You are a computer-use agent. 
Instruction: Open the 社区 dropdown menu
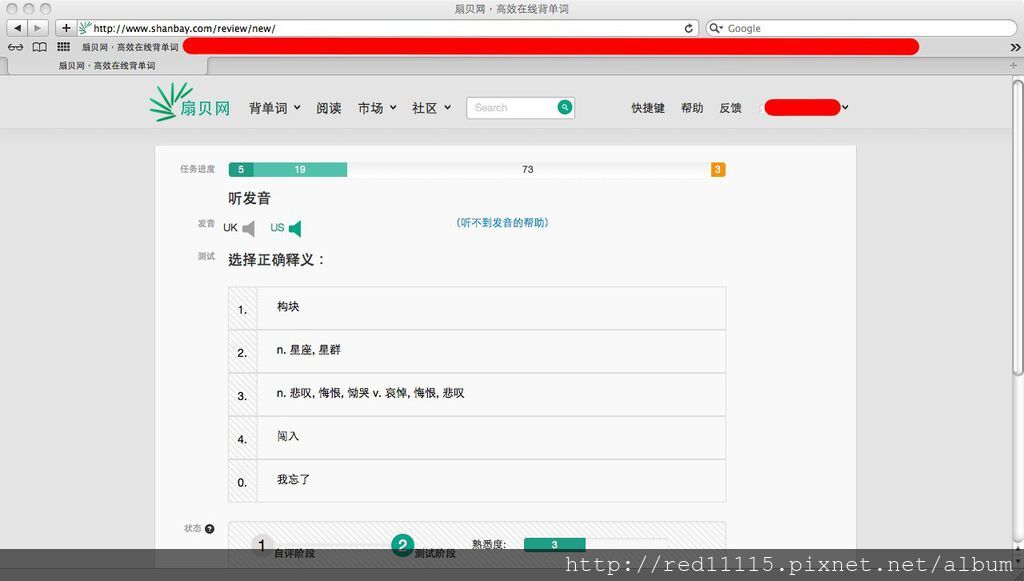click(431, 108)
